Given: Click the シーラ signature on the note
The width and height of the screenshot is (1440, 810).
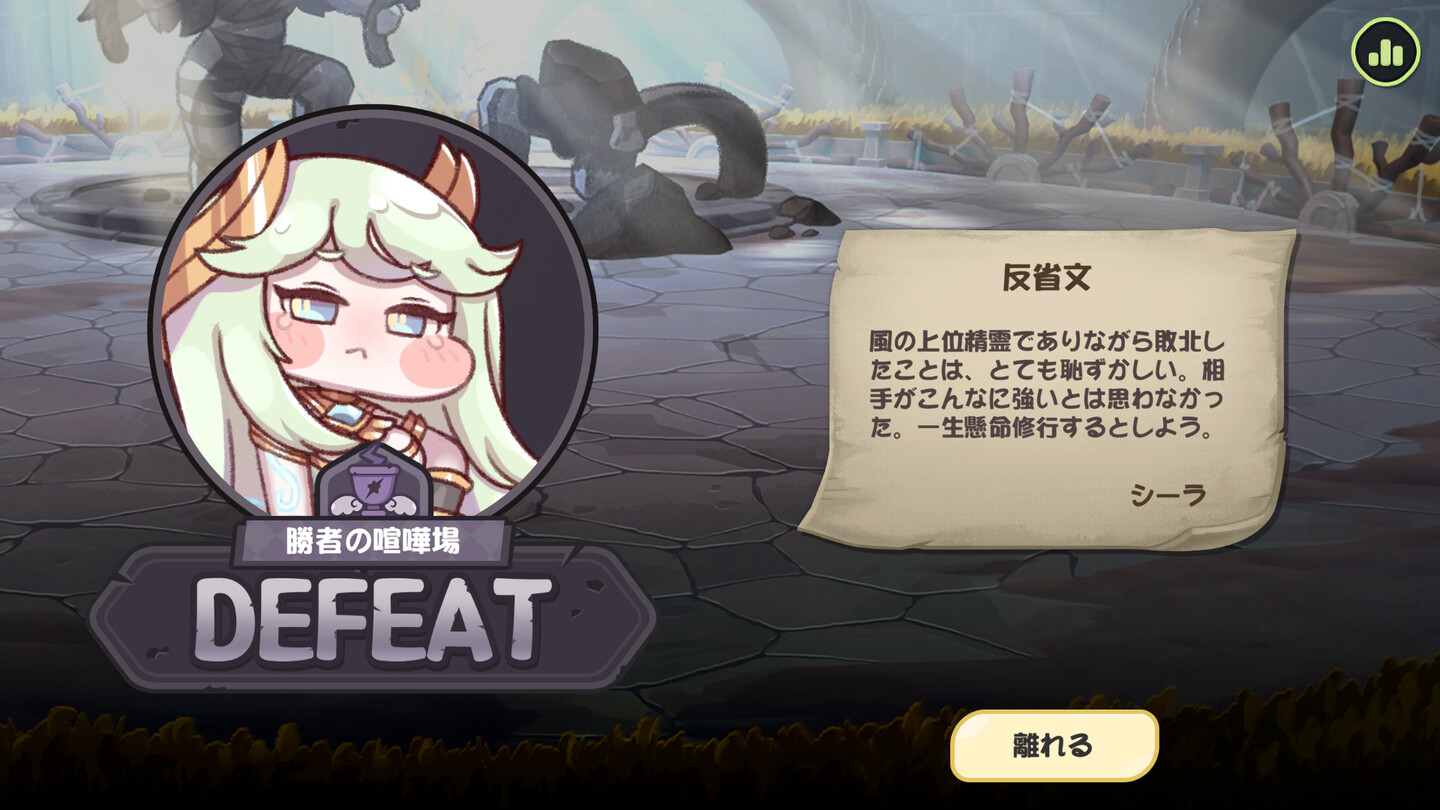Looking at the screenshot, I should tap(1168, 494).
